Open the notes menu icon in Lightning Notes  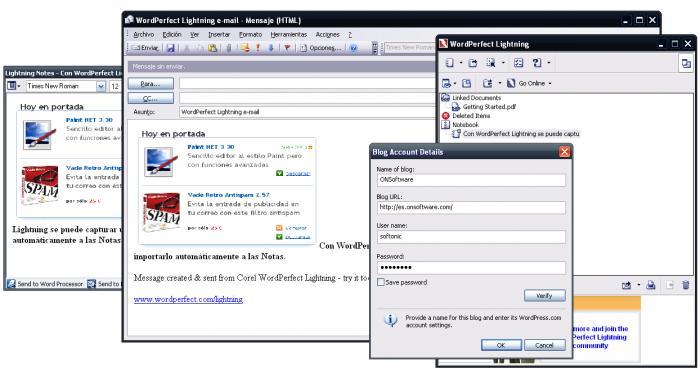tap(13, 86)
